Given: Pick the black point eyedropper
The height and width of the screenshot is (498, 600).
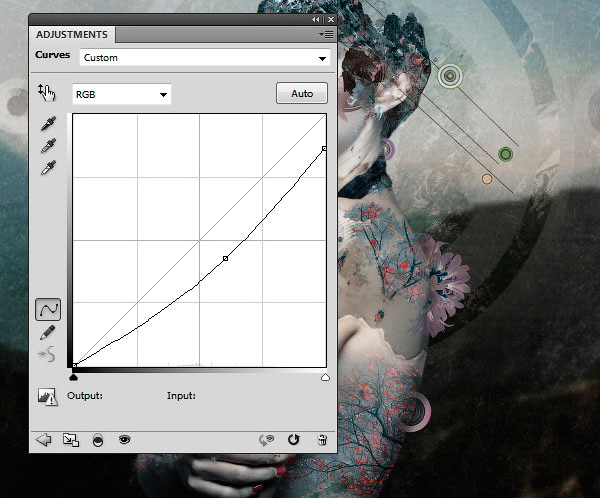Looking at the screenshot, I should pos(48,124).
